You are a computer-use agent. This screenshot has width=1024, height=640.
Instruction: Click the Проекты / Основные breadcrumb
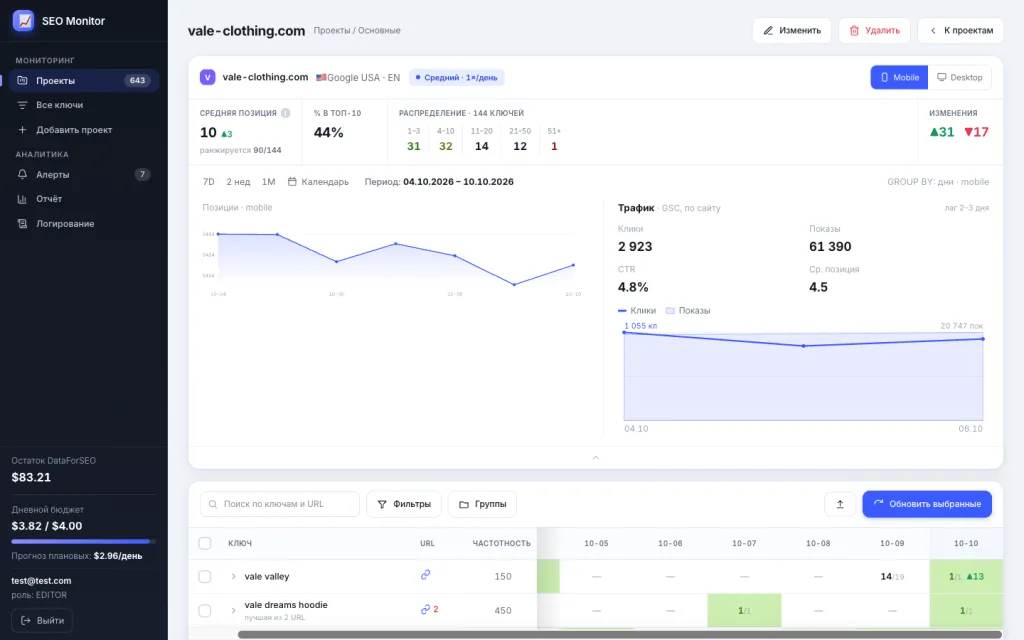(357, 31)
